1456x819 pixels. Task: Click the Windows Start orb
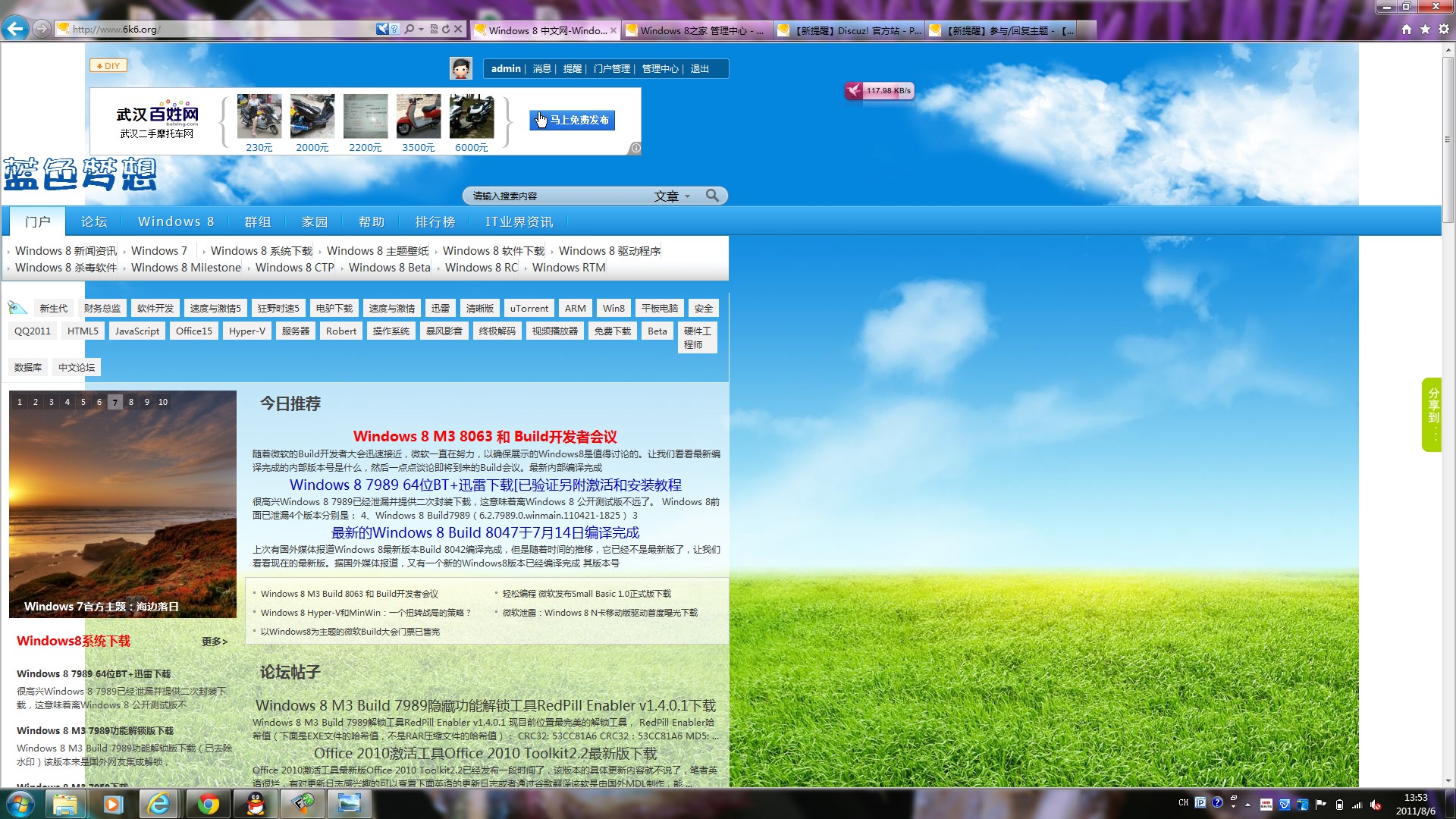(x=20, y=804)
